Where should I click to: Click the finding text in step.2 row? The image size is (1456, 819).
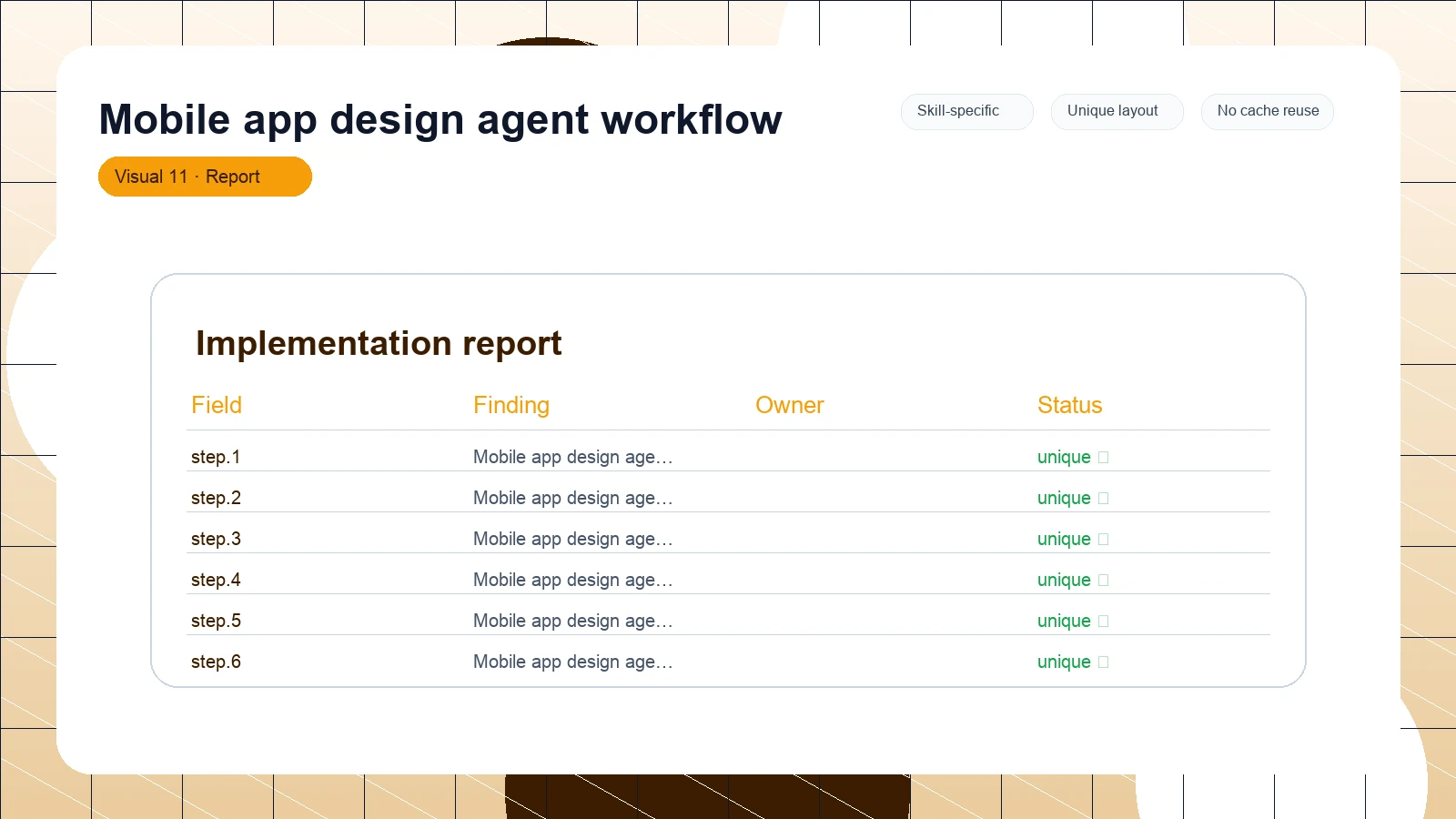tap(573, 498)
